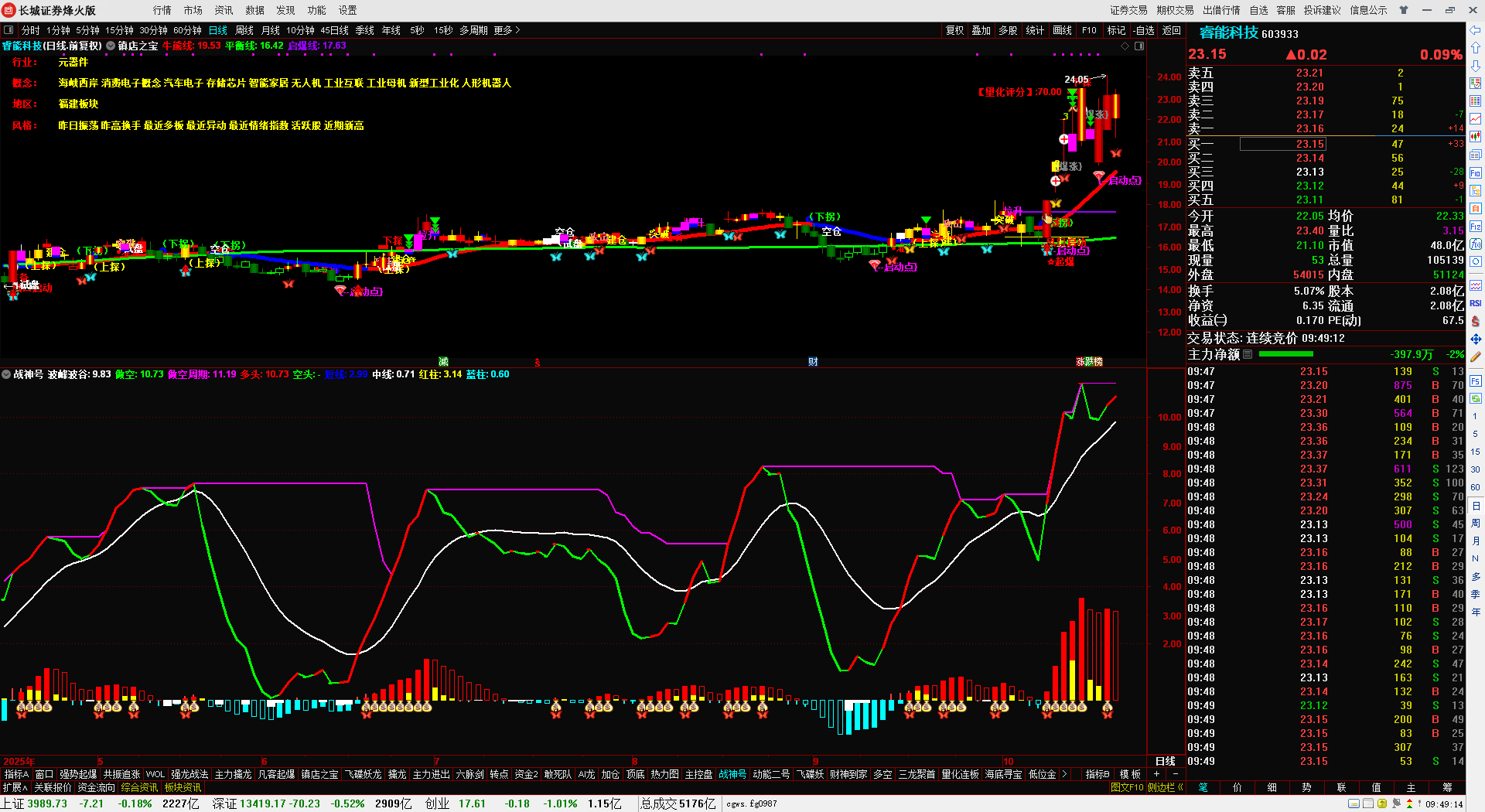
Task: Click the F5 sidebar icon
Action: tap(1476, 380)
